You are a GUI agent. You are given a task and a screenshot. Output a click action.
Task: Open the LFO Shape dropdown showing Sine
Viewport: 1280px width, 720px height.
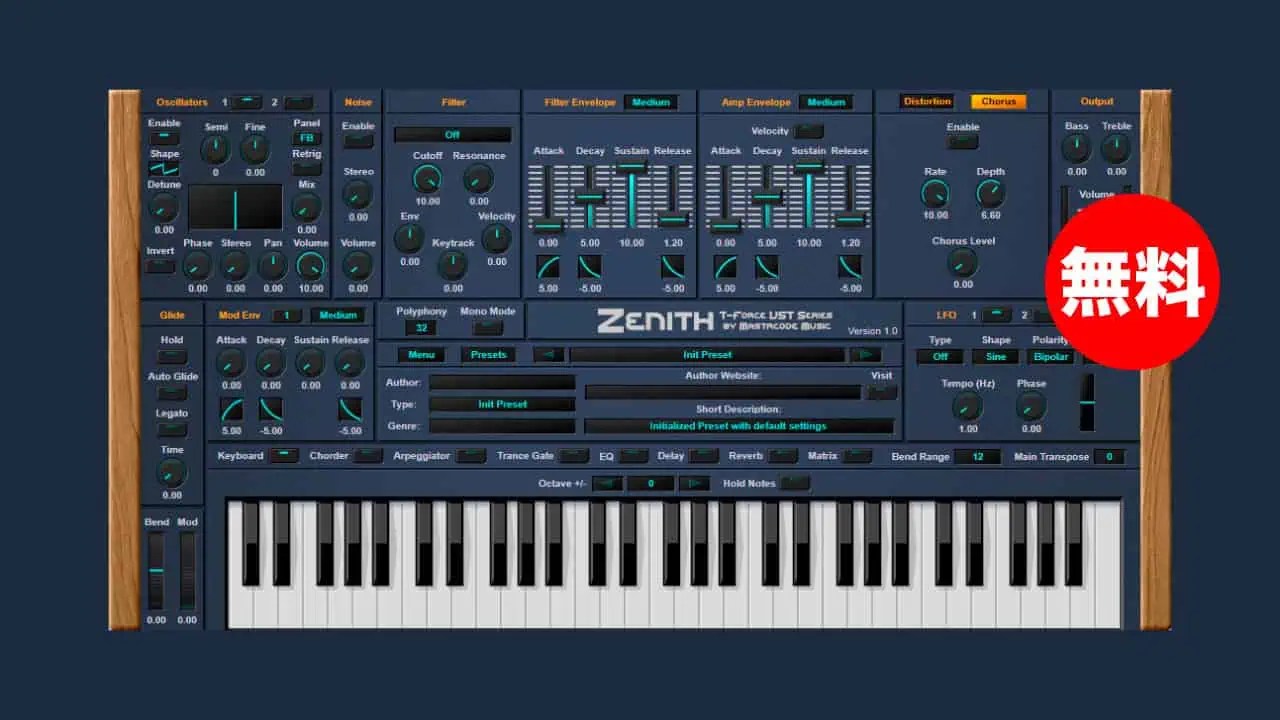[x=995, y=357]
